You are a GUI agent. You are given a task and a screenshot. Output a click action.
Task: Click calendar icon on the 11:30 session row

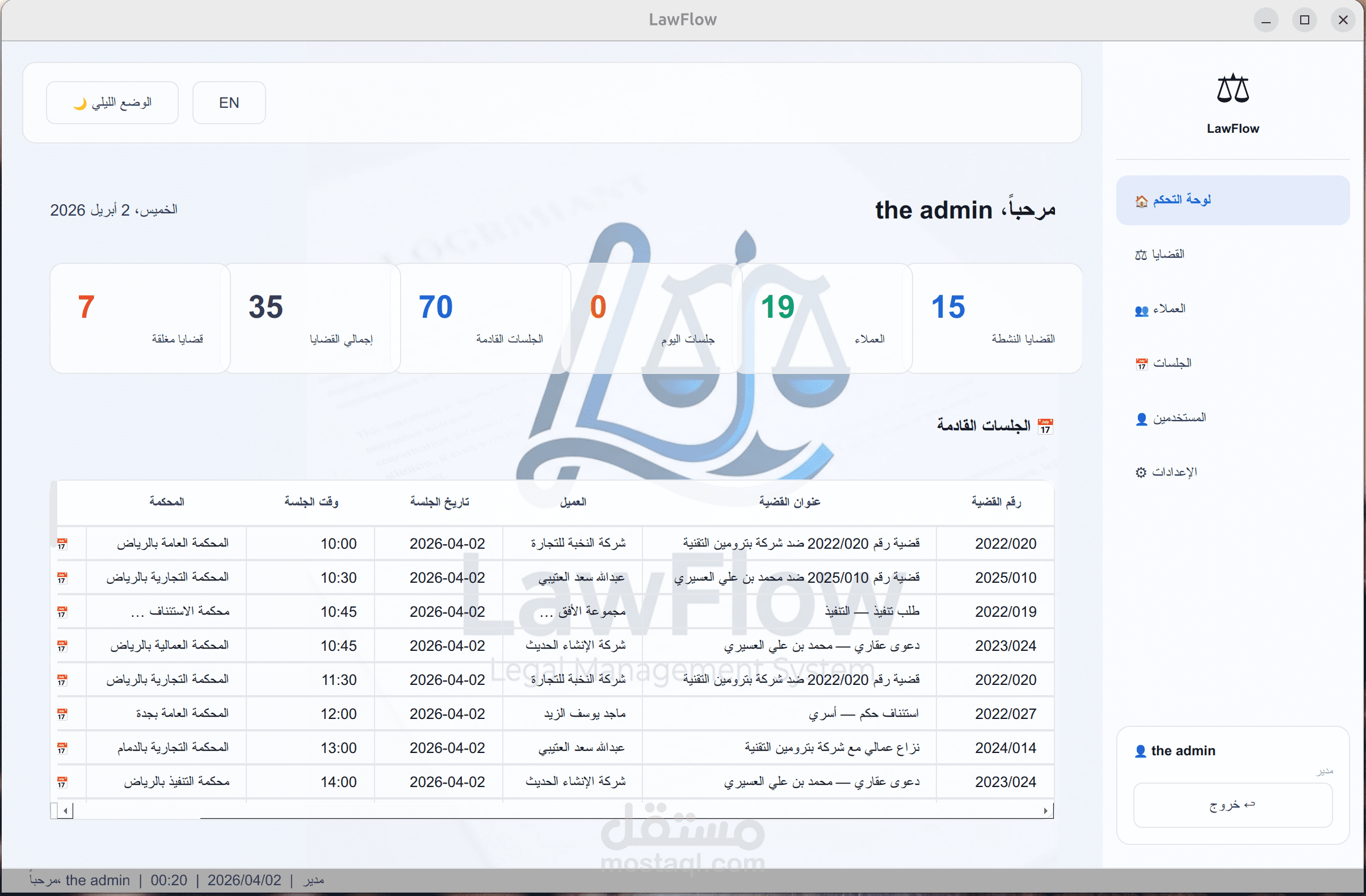click(x=62, y=680)
